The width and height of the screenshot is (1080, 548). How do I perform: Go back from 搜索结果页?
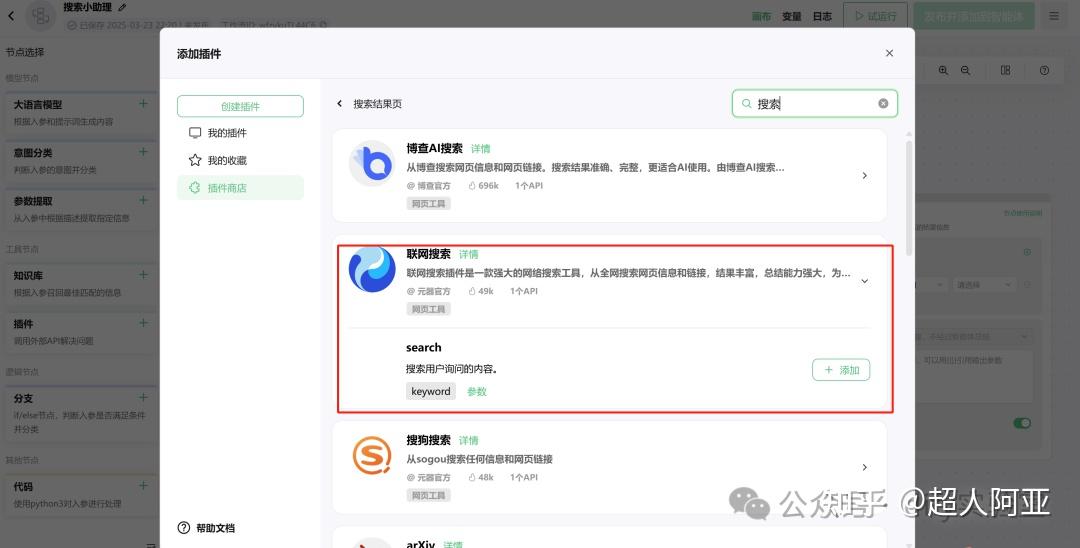[x=340, y=104]
